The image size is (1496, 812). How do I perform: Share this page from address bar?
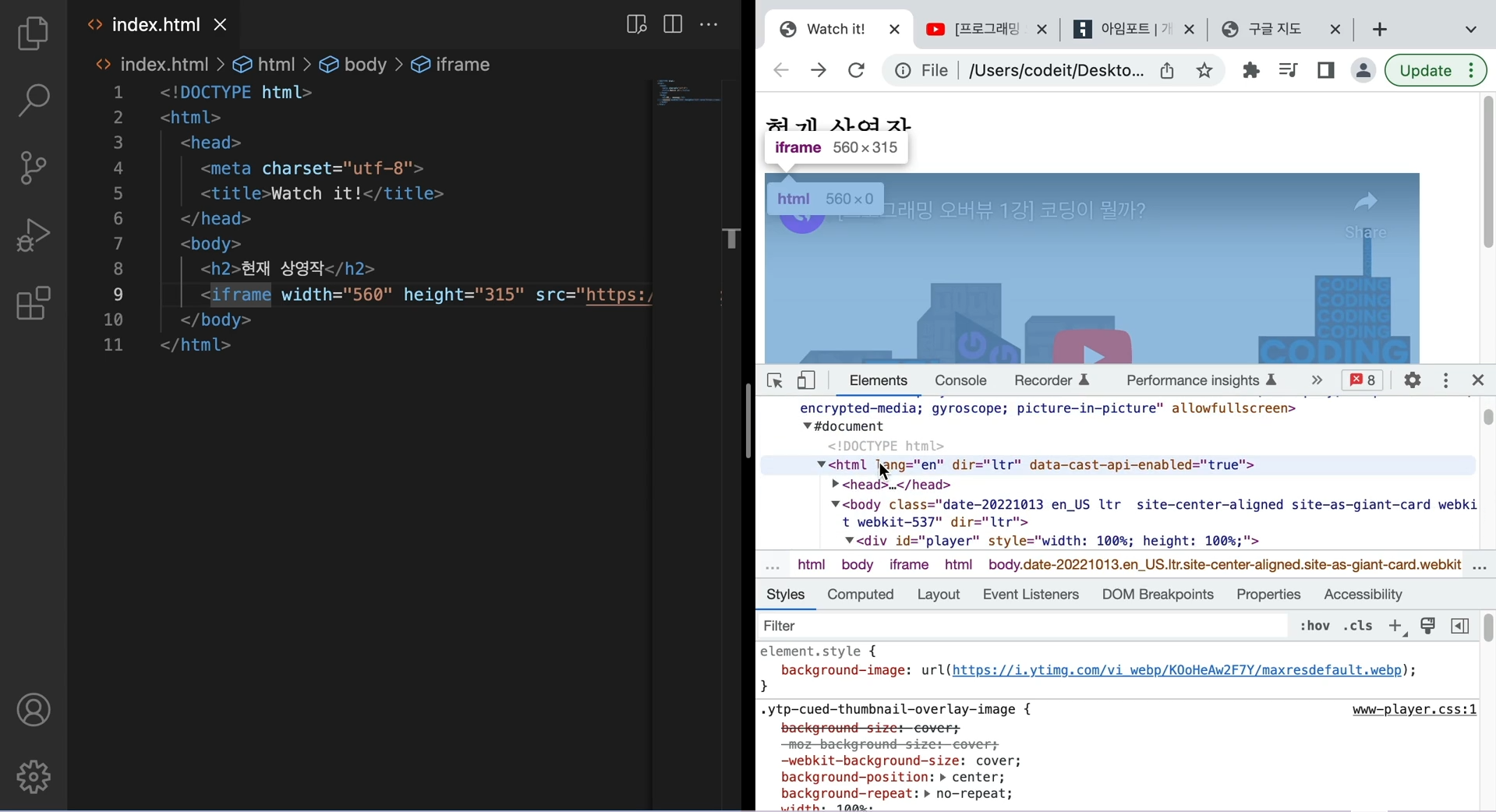pyautogui.click(x=1167, y=71)
